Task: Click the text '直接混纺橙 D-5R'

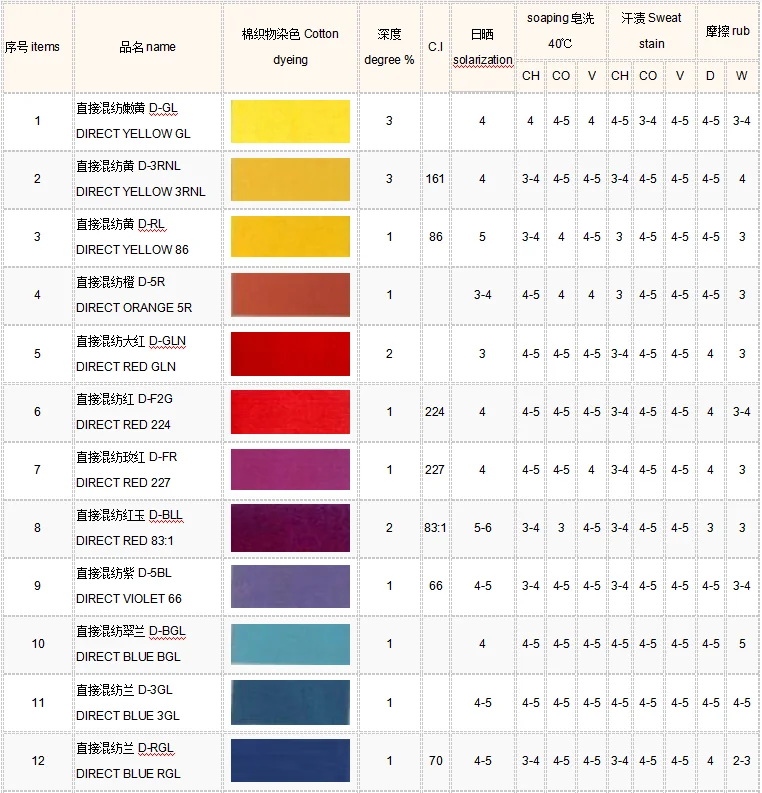Action: pos(121,282)
